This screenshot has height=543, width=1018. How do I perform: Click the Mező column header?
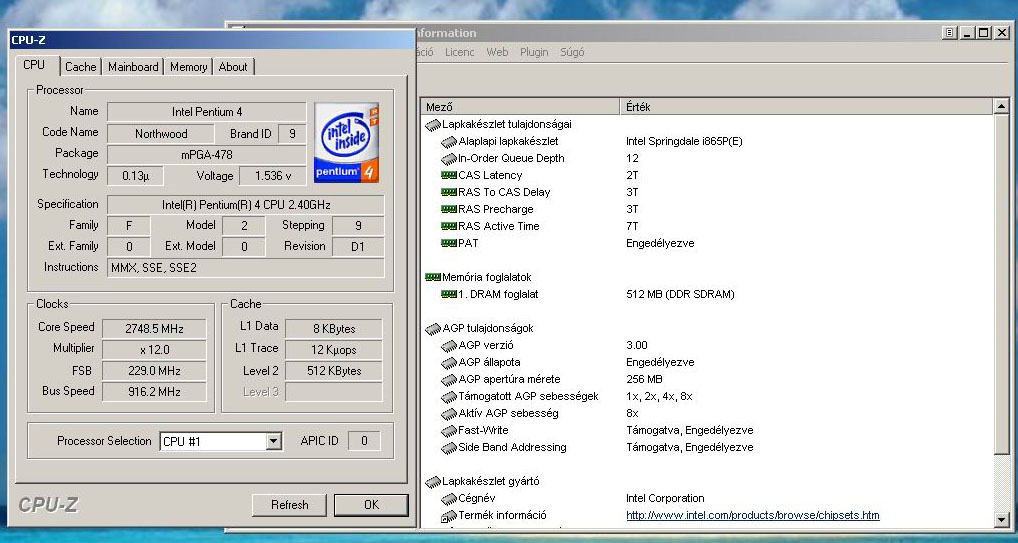521,107
